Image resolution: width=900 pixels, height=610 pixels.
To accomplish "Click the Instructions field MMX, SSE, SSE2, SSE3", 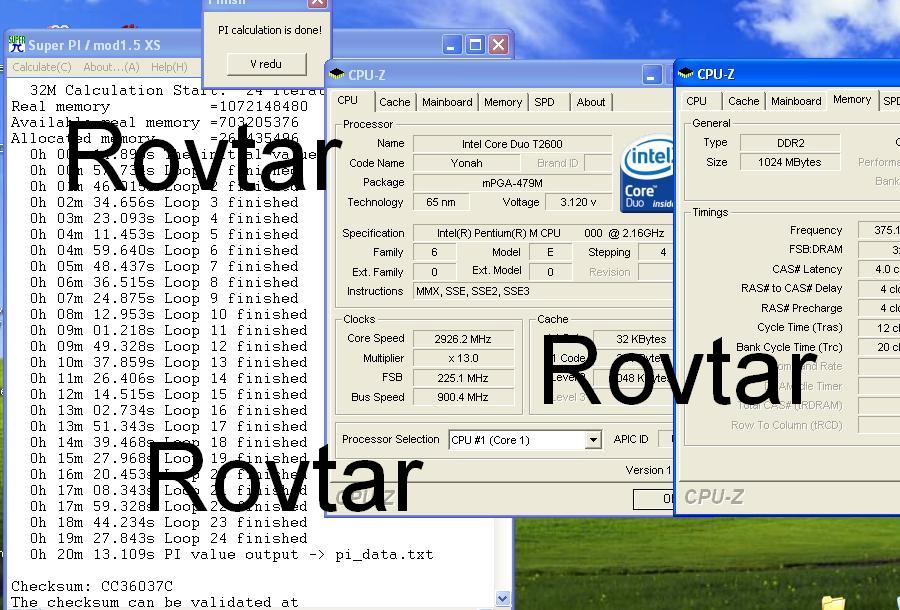I will click(x=543, y=292).
